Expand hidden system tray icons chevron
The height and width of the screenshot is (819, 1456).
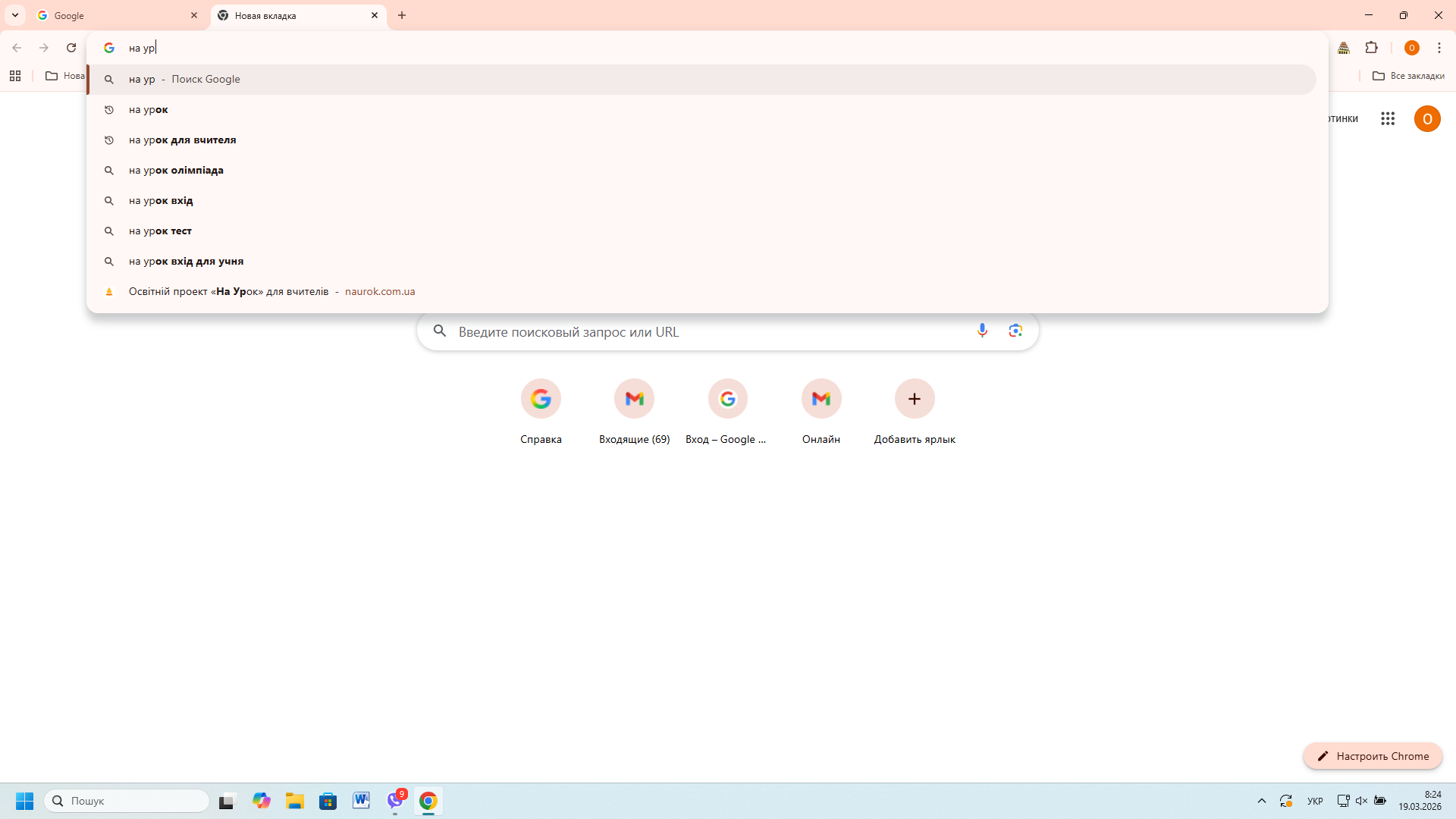pyautogui.click(x=1262, y=801)
